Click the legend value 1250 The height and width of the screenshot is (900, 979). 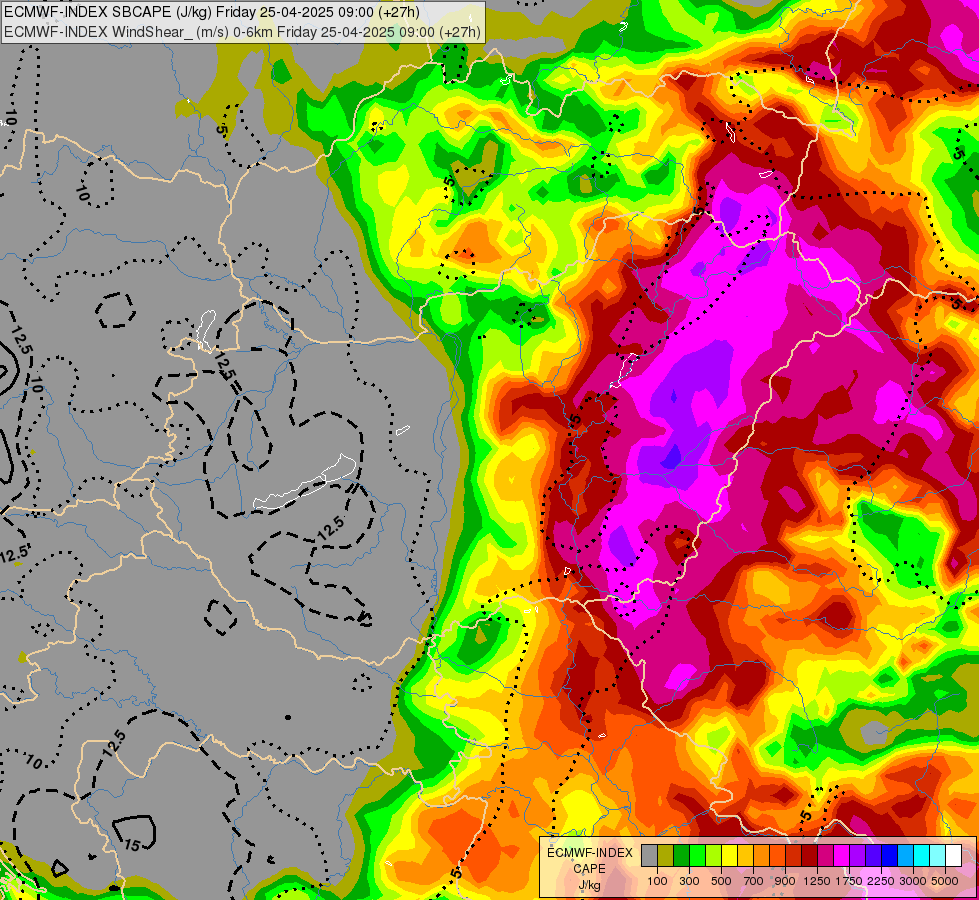(x=817, y=881)
